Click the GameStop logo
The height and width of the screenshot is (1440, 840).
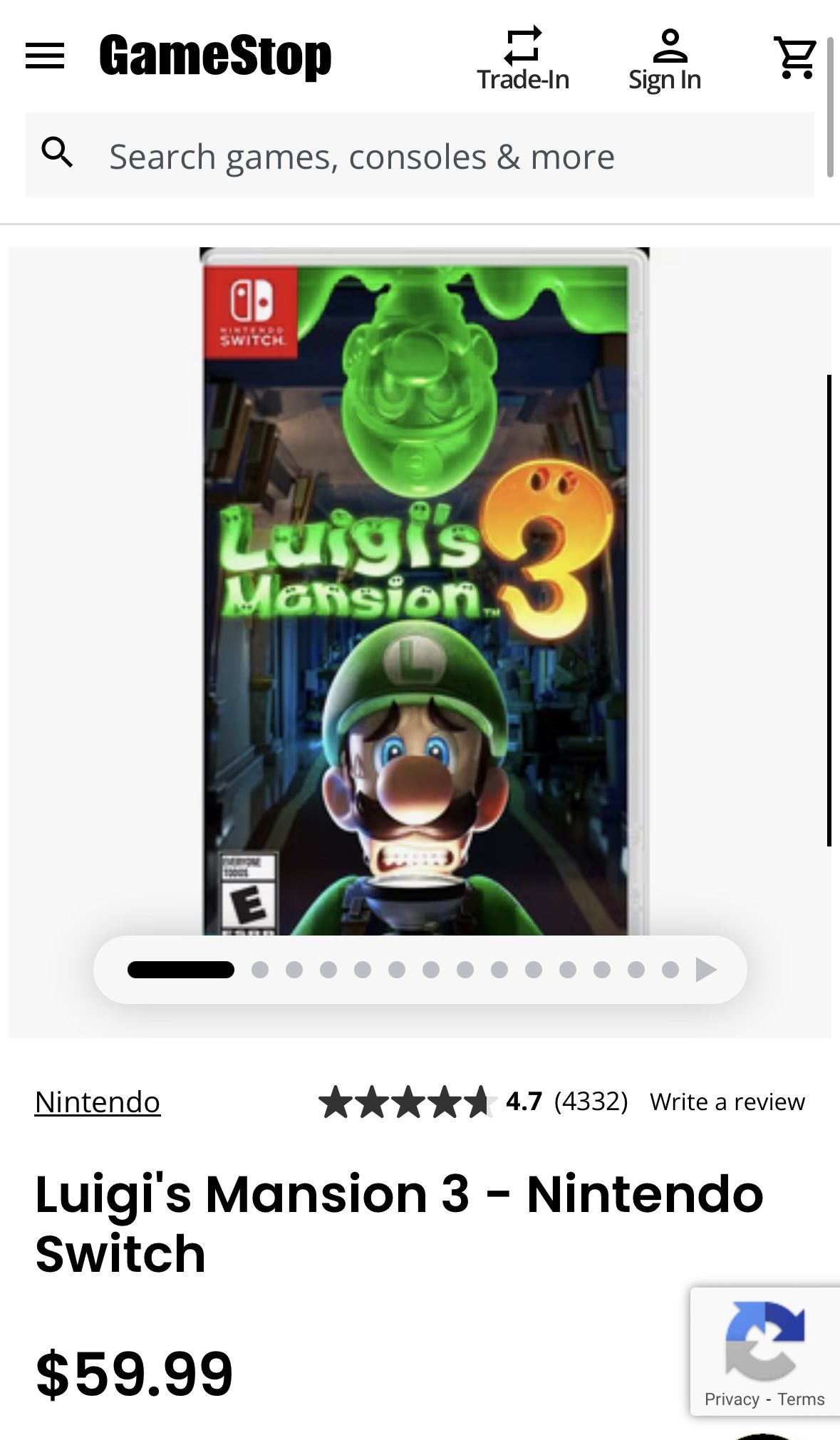(215, 56)
